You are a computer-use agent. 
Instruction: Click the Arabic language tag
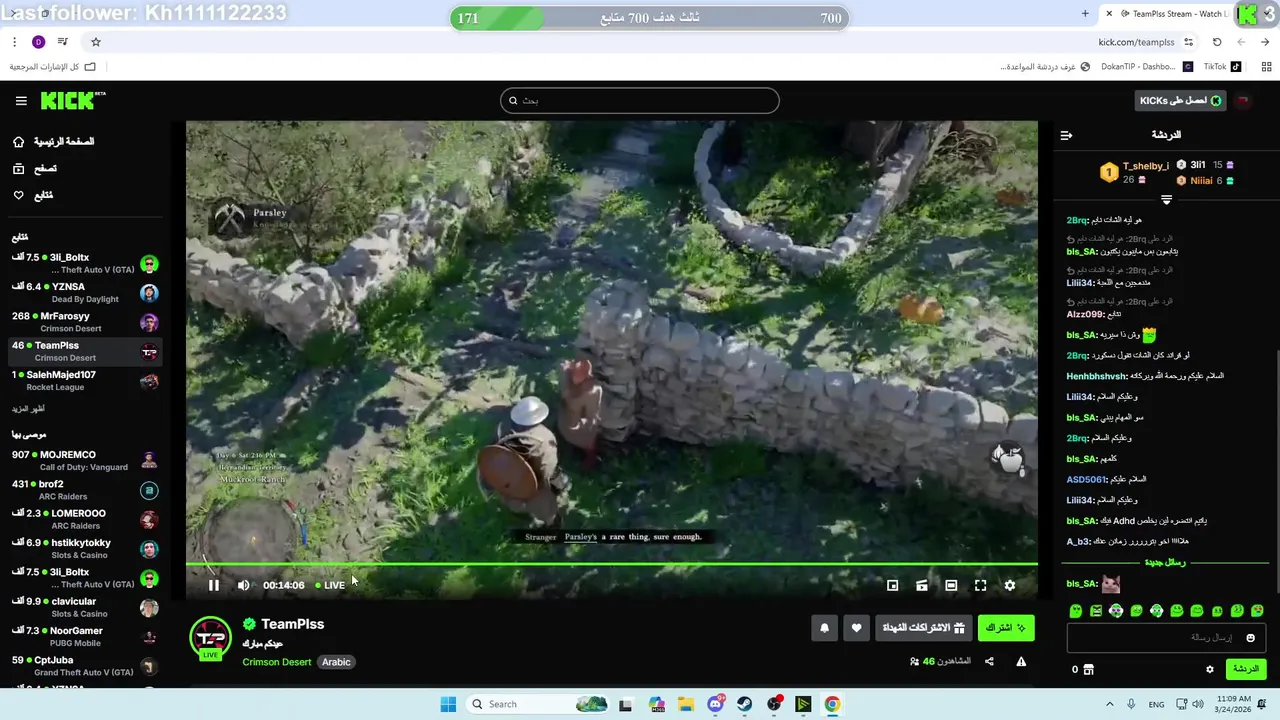[336, 662]
